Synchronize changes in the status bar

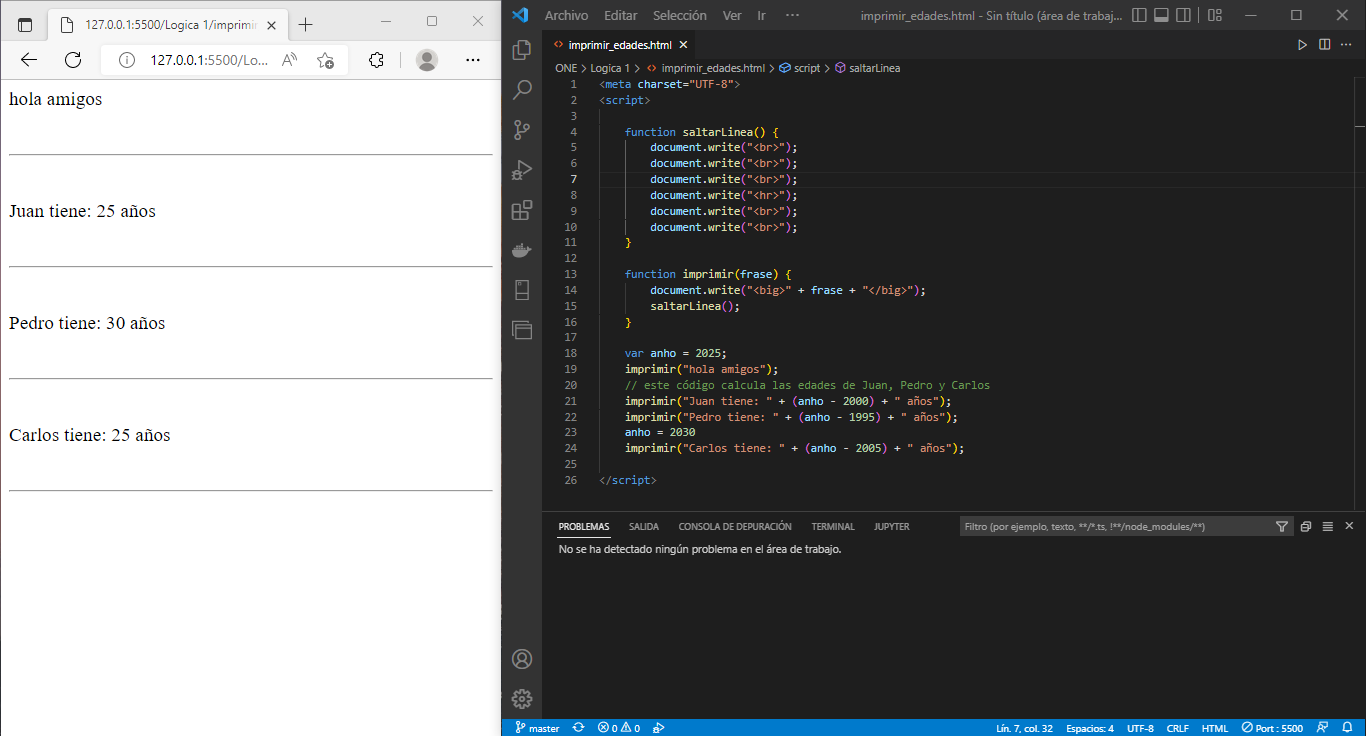tap(578, 728)
